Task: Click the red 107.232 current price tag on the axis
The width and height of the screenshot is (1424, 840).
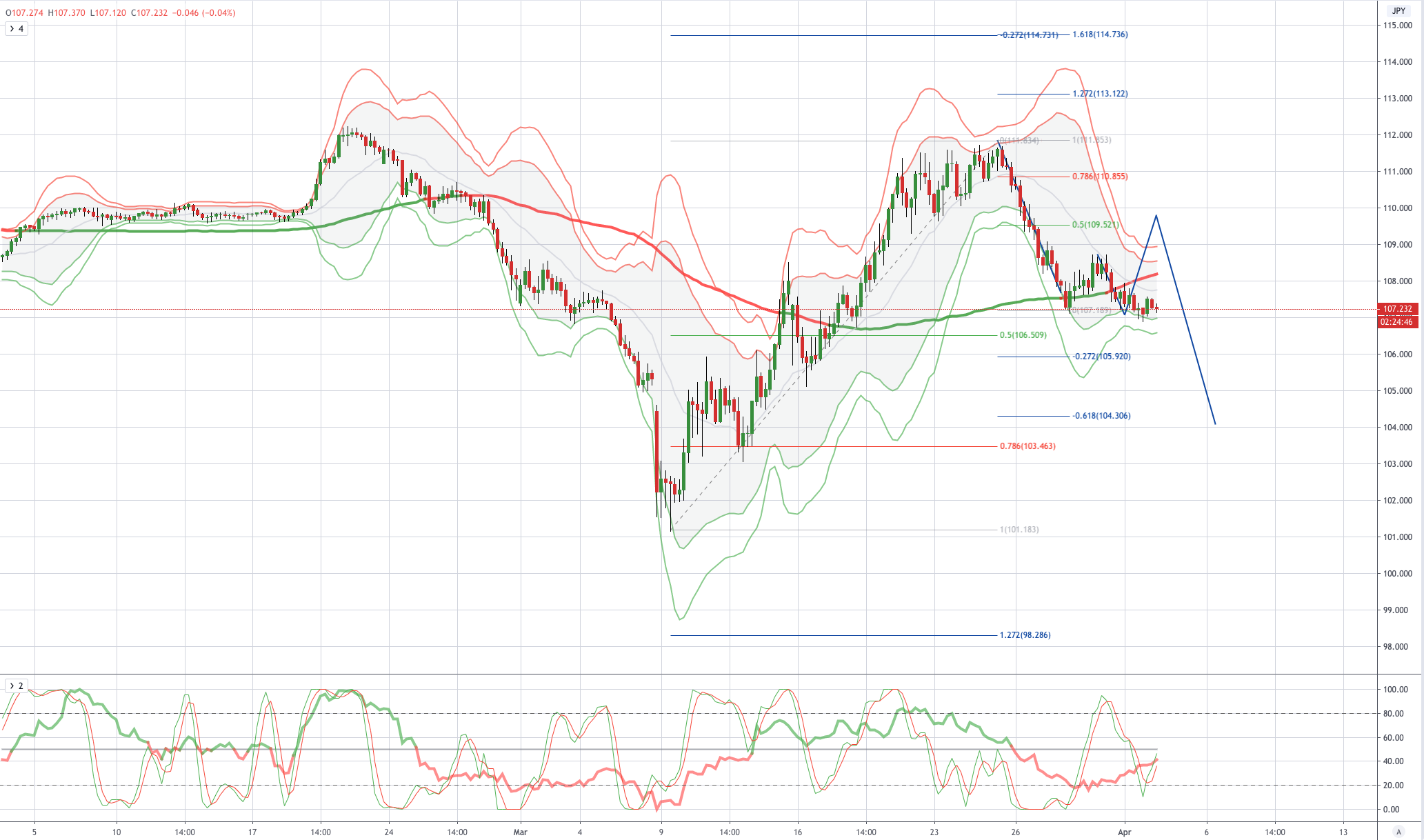Action: pyautogui.click(x=1397, y=309)
